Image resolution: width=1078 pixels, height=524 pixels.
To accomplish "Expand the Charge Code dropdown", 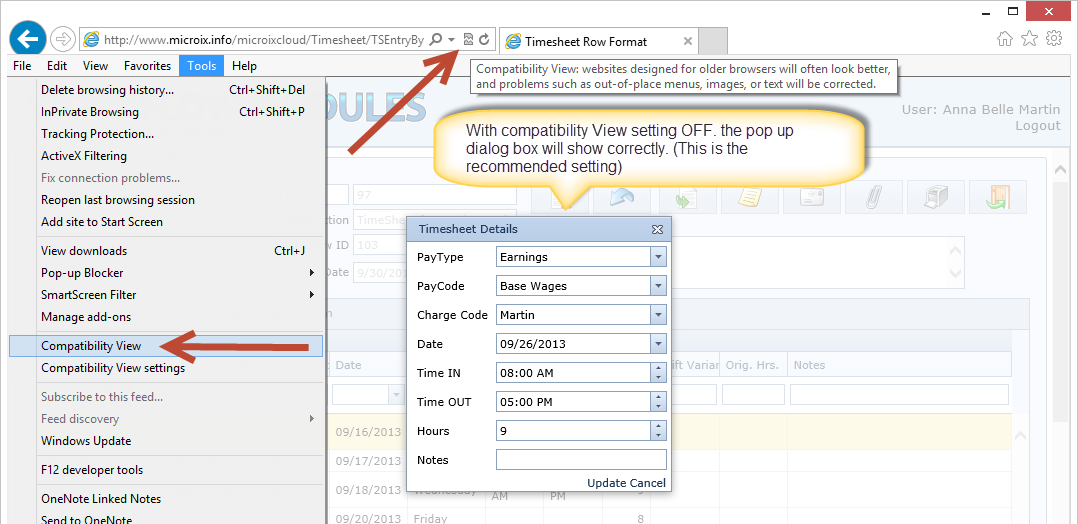I will pos(658,315).
